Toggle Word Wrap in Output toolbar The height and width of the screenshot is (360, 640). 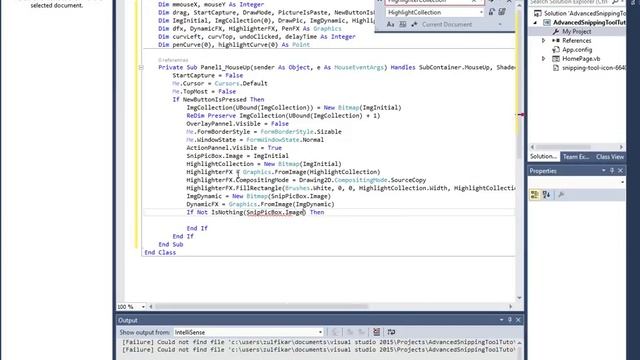click(391, 332)
